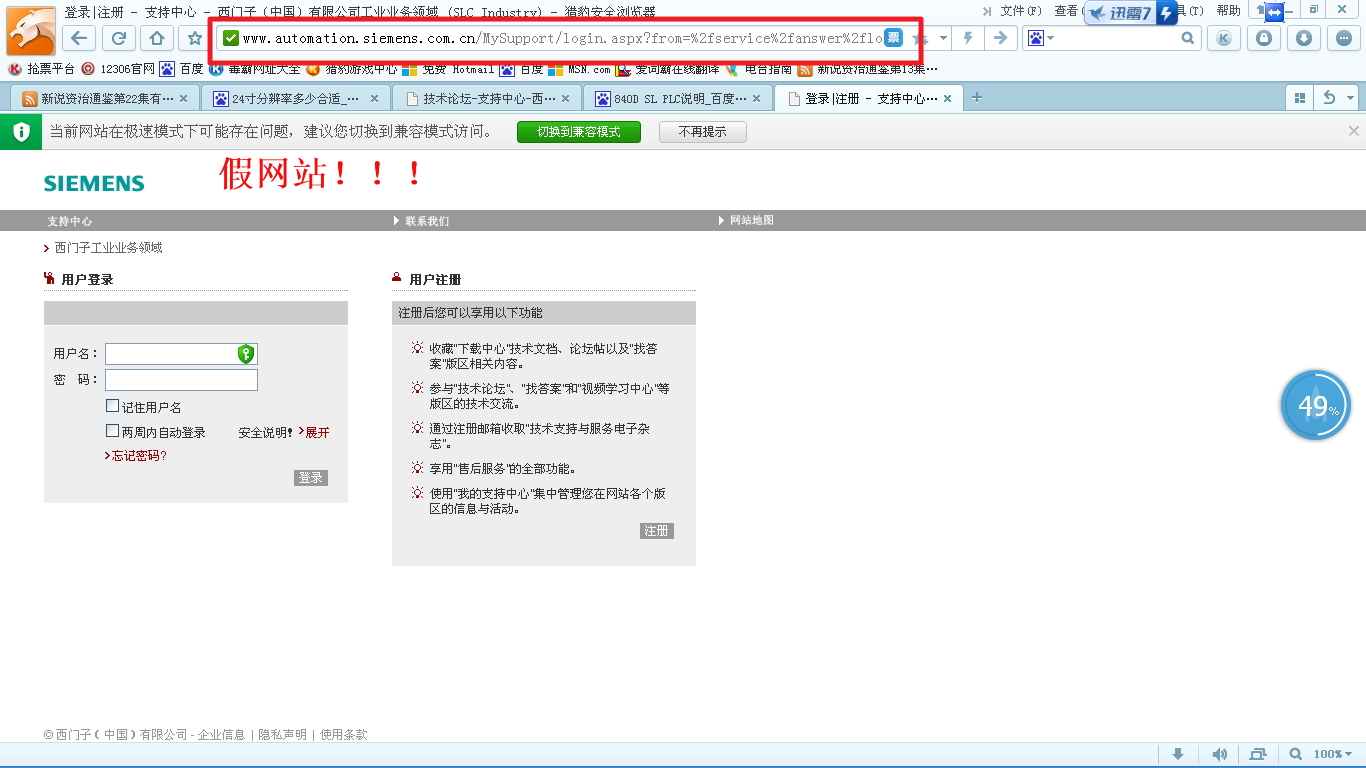This screenshot has height=768, width=1366.
Task: Mute sound with the status bar speaker icon
Action: pyautogui.click(x=1219, y=754)
